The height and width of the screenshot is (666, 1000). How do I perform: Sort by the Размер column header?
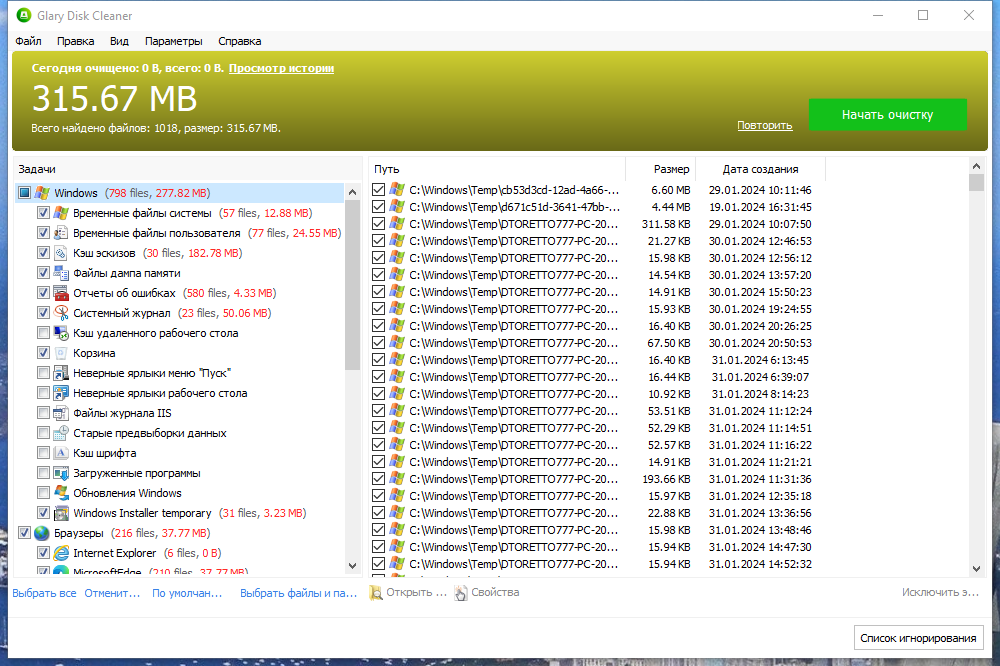click(x=661, y=169)
